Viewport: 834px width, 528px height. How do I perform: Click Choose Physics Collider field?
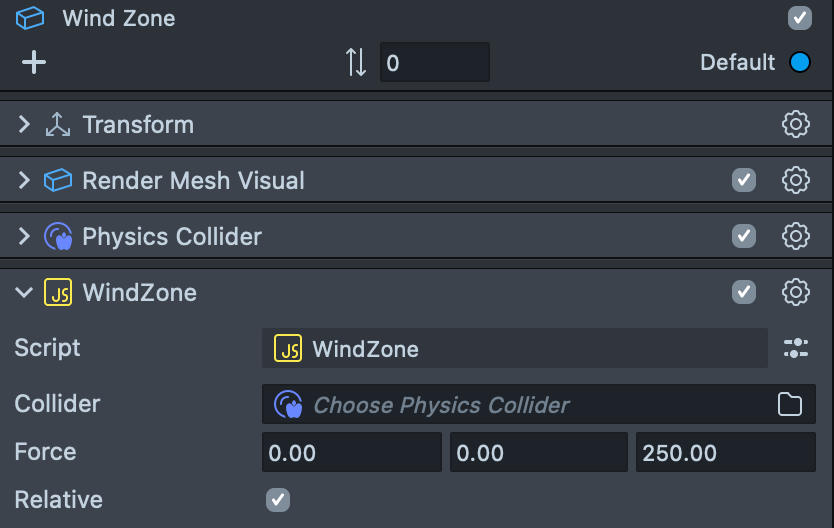(538, 404)
